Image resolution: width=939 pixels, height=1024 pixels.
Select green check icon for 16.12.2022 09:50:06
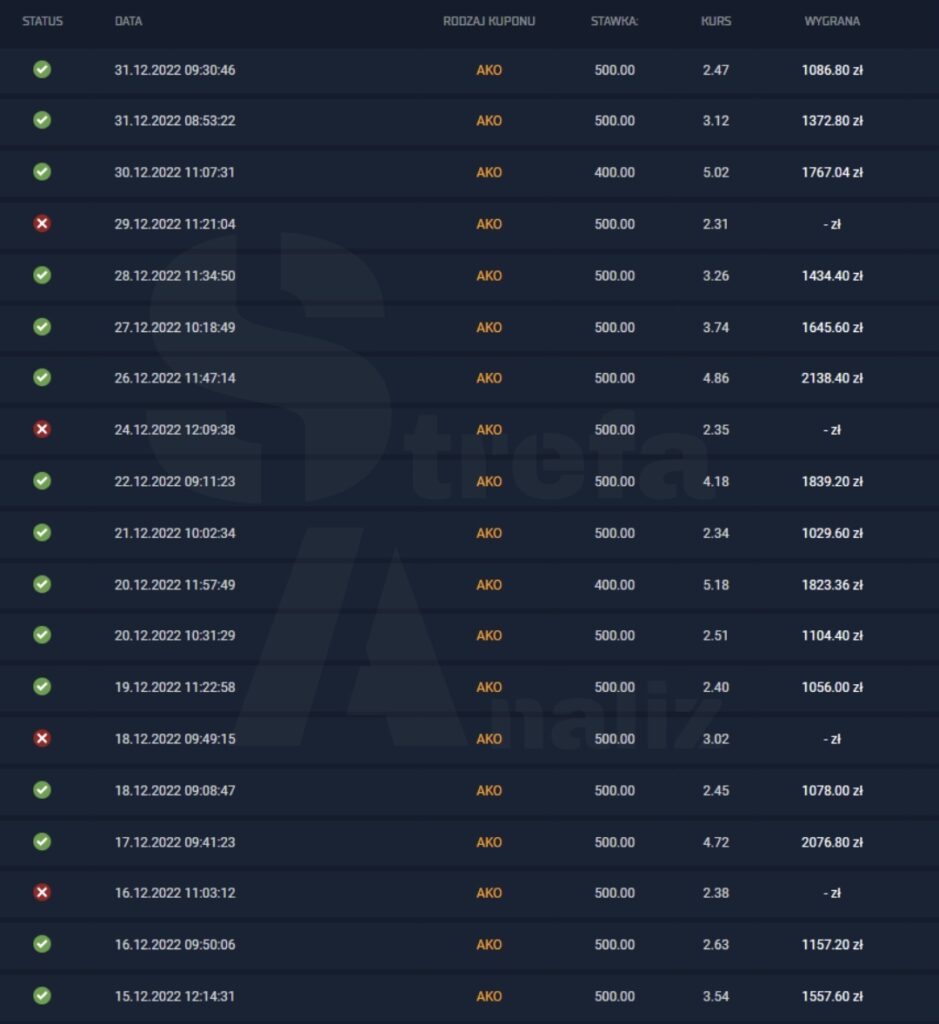42,944
